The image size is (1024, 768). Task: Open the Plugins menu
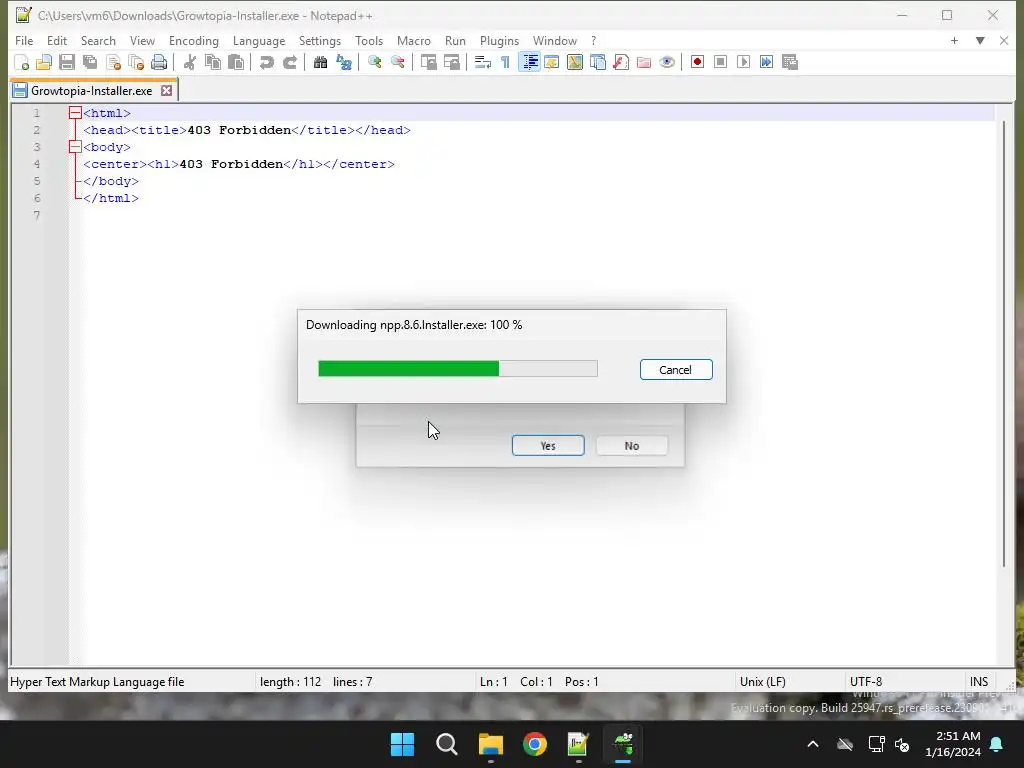499,40
